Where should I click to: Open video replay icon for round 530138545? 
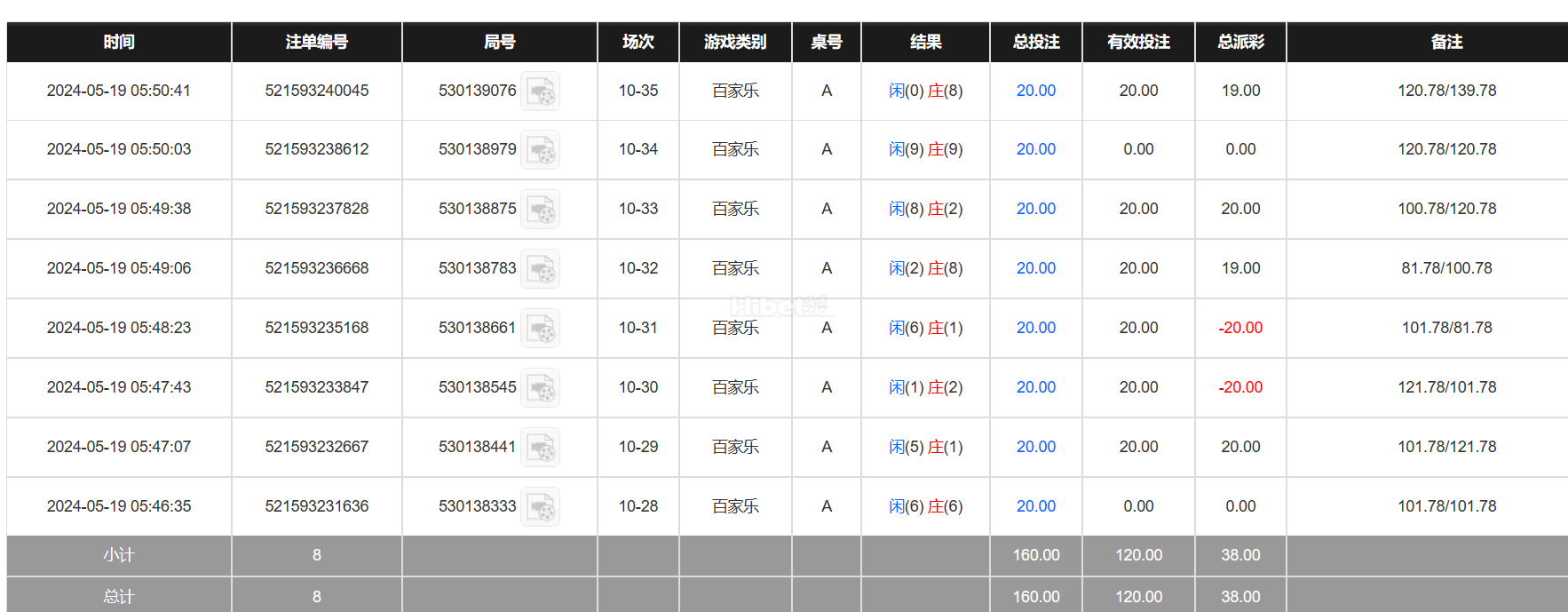coord(540,387)
